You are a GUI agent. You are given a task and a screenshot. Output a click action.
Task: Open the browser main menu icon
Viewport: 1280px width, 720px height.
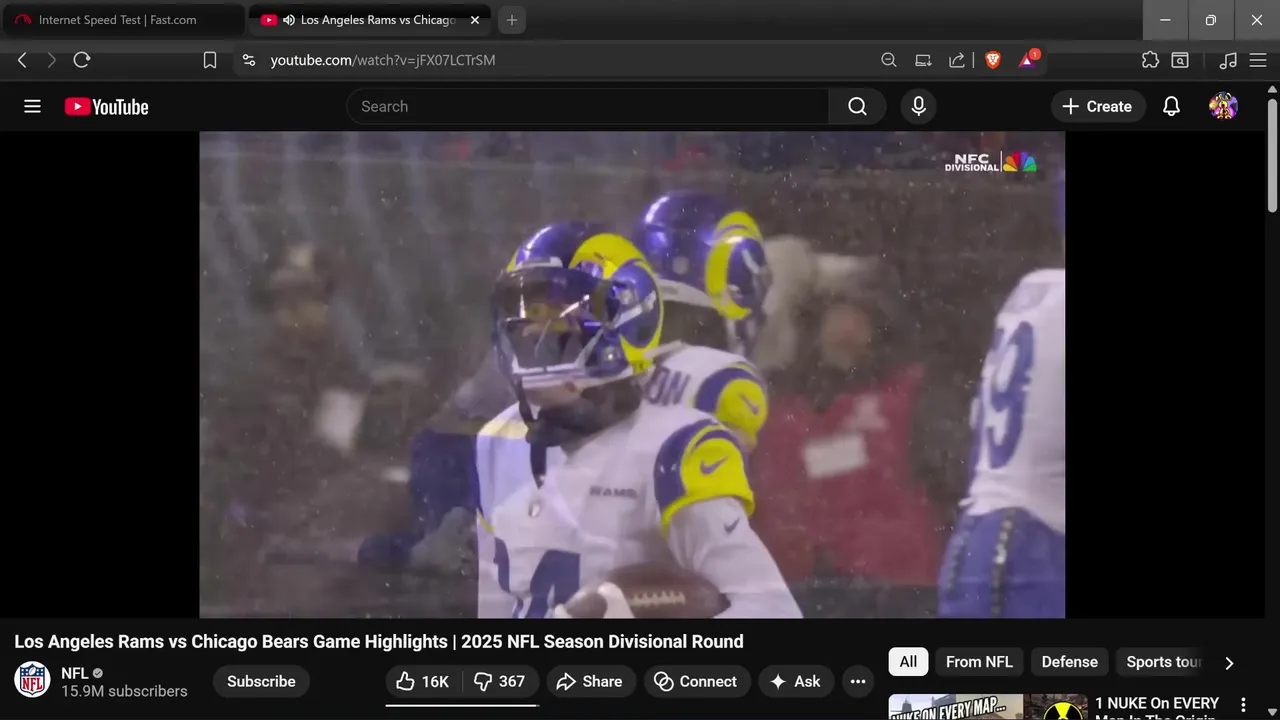[x=1258, y=60]
